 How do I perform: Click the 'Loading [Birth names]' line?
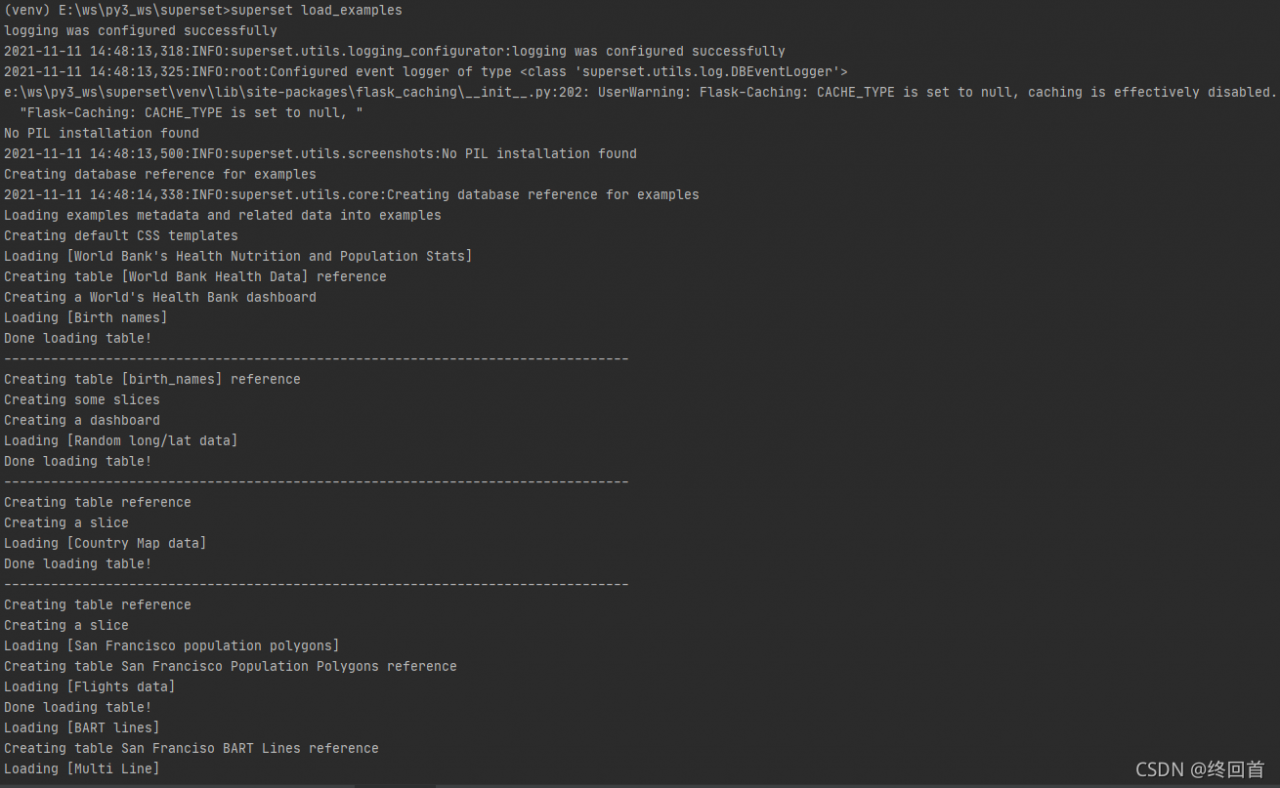click(85, 318)
